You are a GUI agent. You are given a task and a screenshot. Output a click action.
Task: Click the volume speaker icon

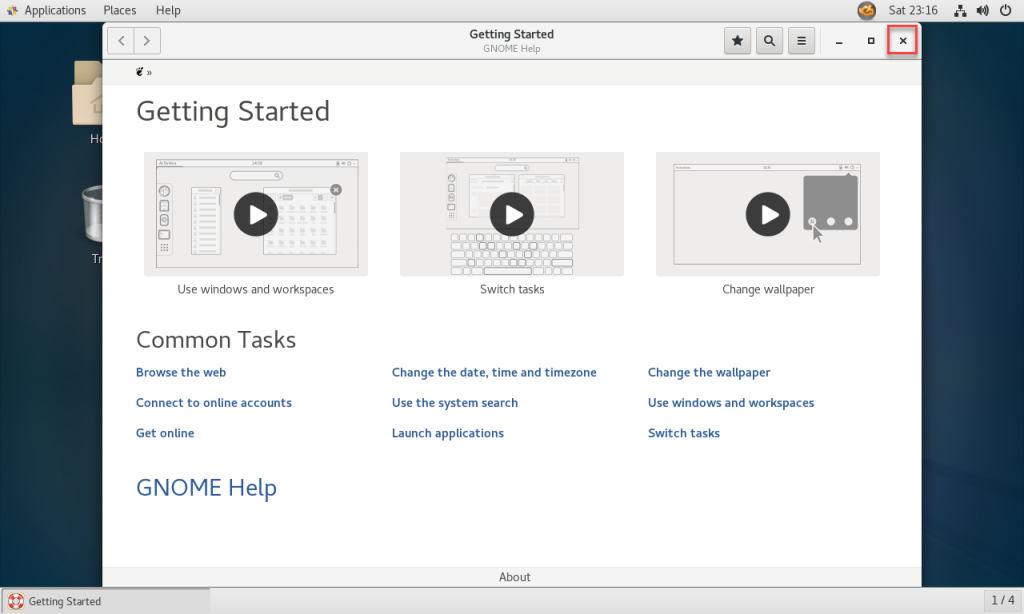pos(982,10)
